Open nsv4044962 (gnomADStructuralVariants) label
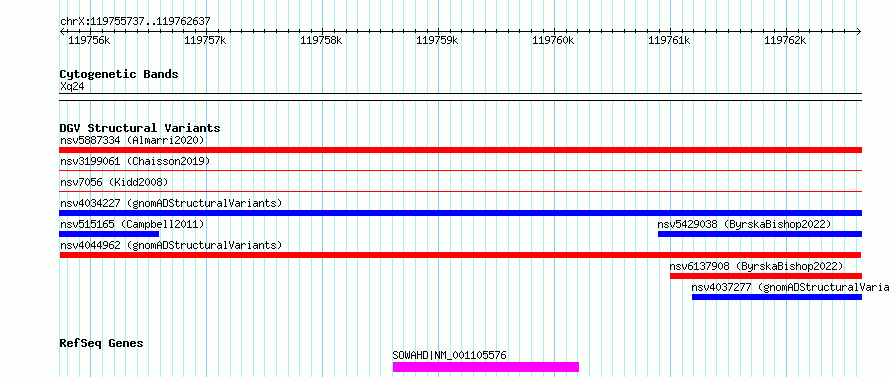 tap(171, 245)
